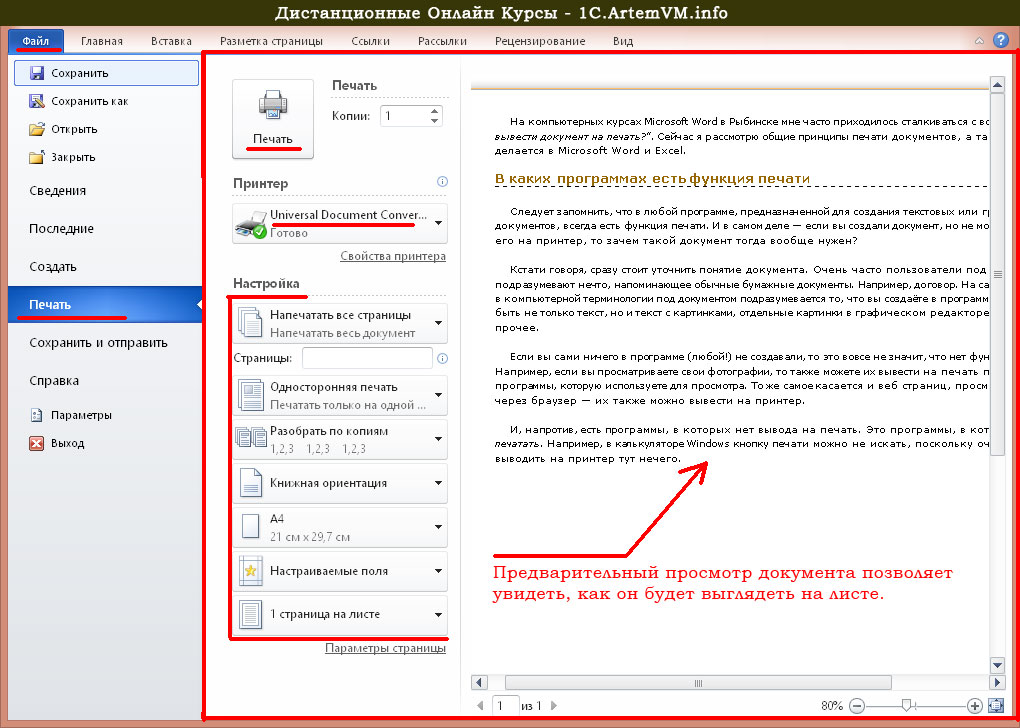Click the zoom out minus button
The width and height of the screenshot is (1020, 728).
pyautogui.click(x=857, y=705)
